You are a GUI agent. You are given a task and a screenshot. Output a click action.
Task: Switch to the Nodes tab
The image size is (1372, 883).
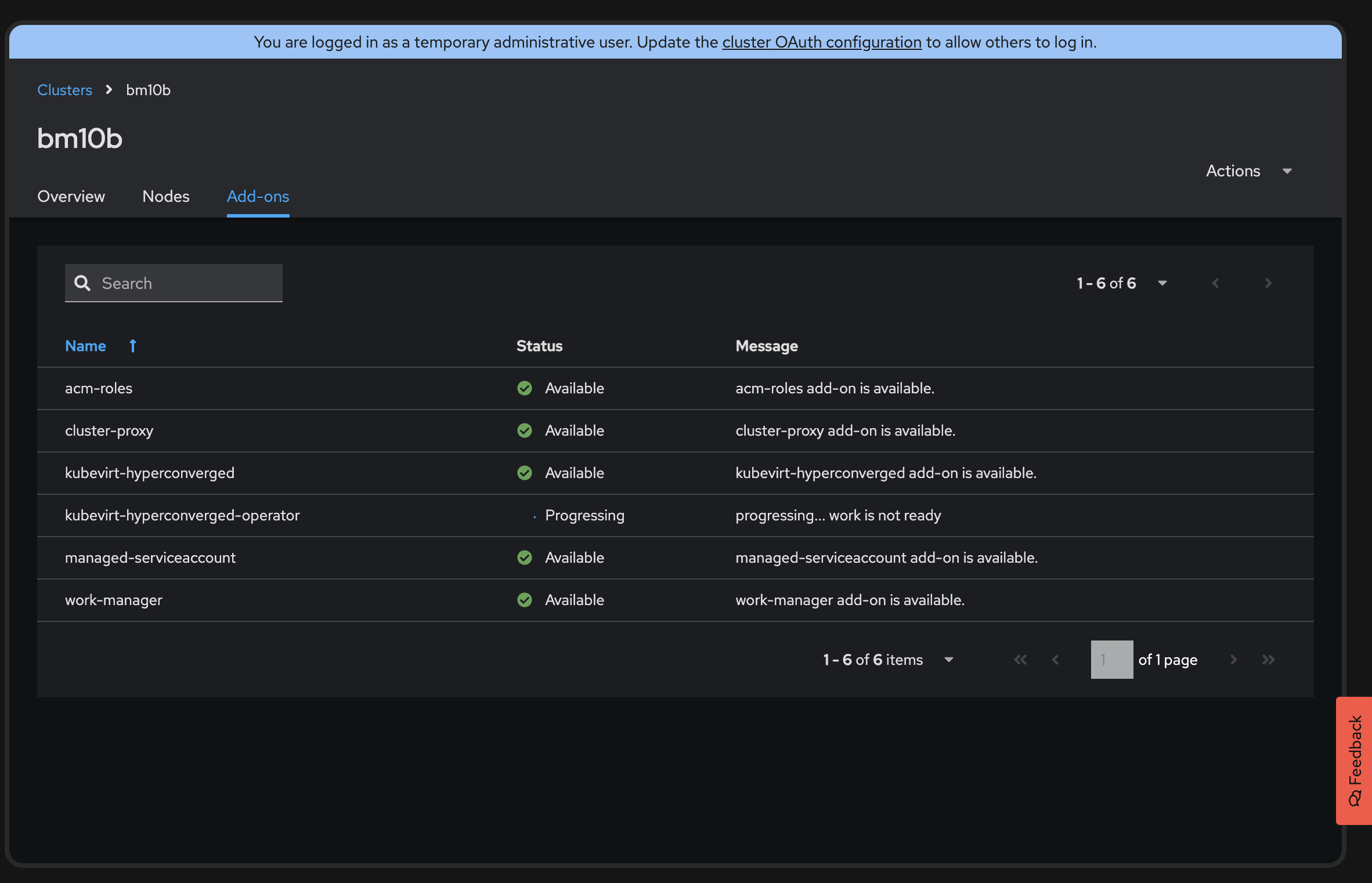(166, 197)
